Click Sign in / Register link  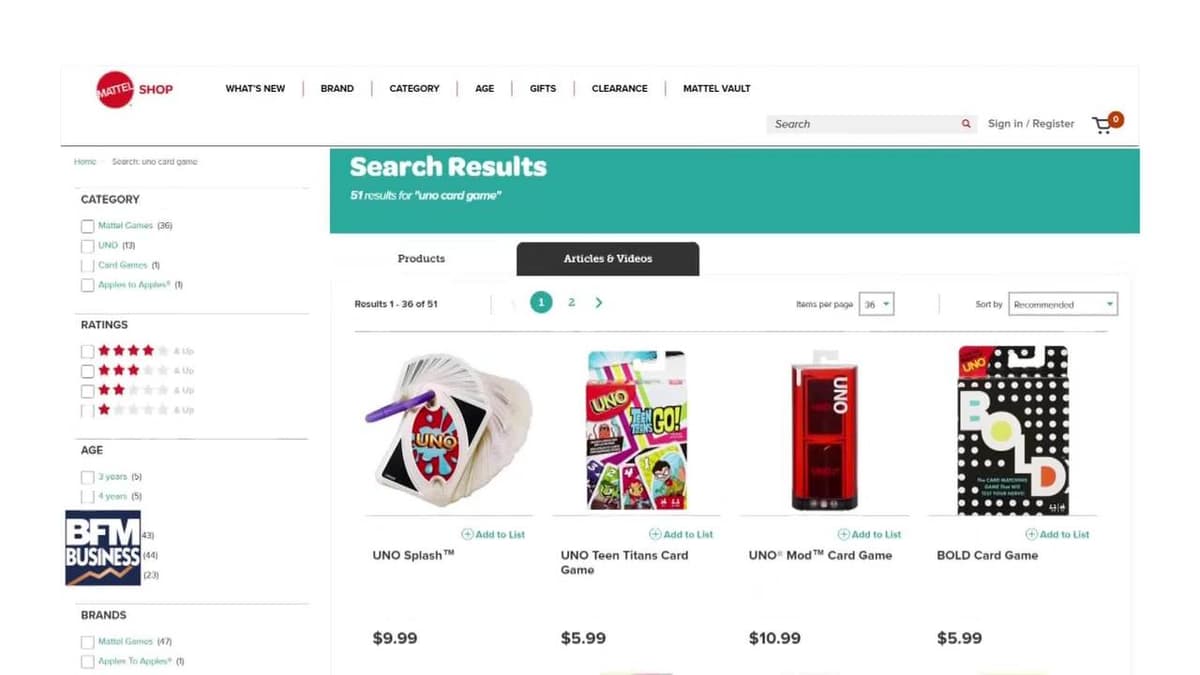(1031, 124)
